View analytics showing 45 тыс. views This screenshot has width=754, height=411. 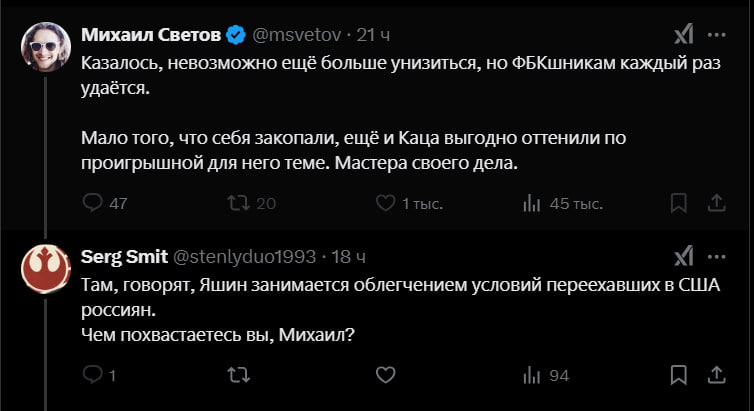(532, 203)
